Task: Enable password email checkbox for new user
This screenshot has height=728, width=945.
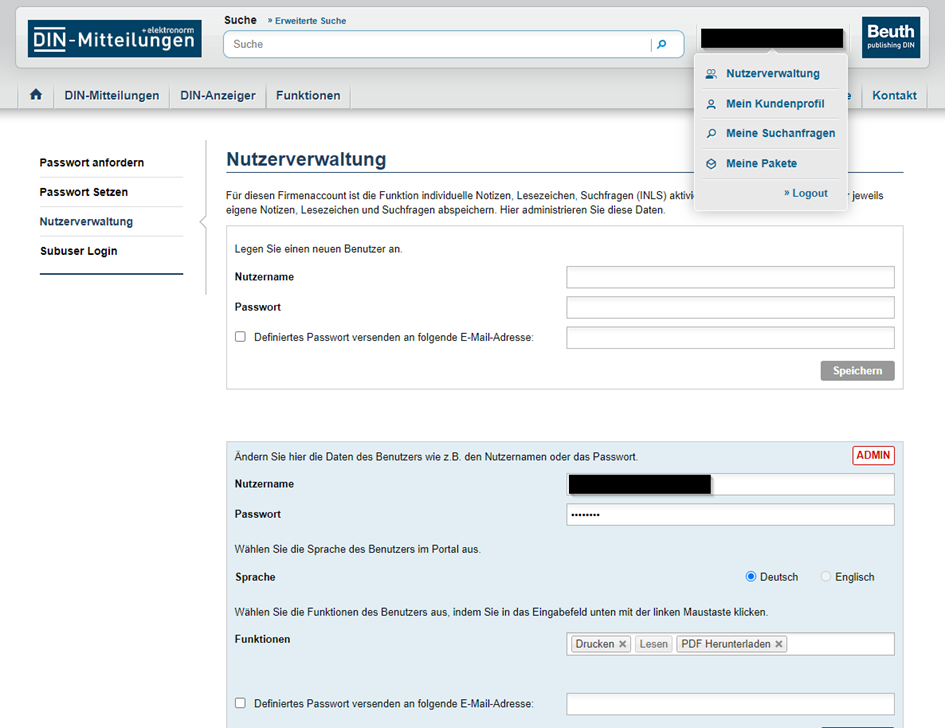Action: [x=240, y=337]
